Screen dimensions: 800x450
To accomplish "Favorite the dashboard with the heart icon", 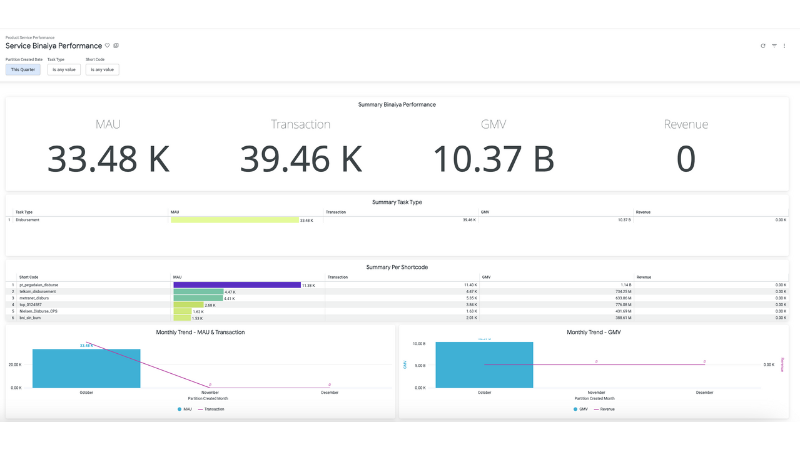I will (x=107, y=45).
